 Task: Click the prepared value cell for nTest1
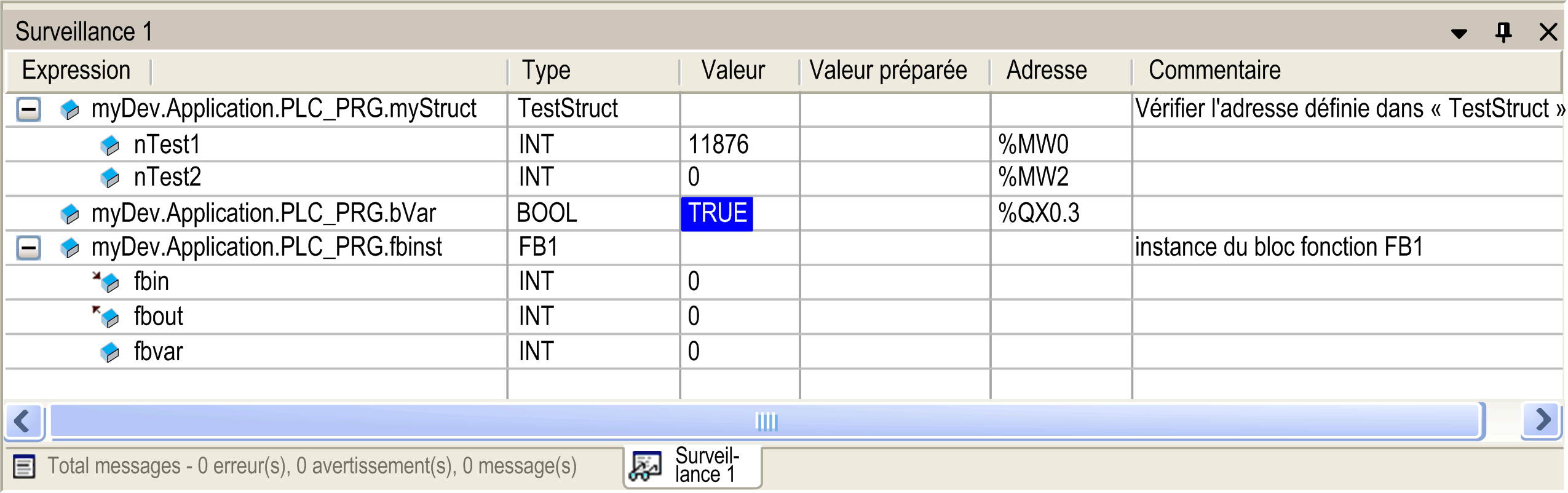(894, 145)
